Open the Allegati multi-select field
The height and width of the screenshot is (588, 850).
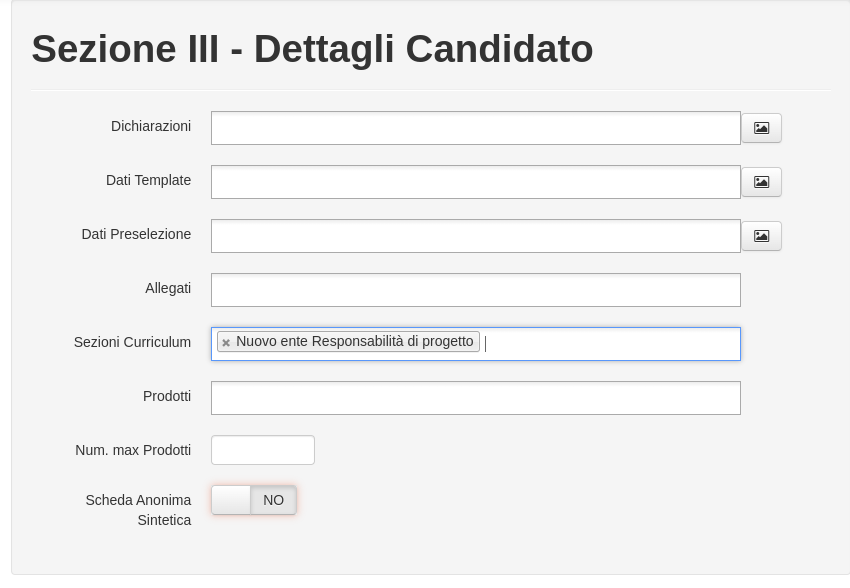pyautogui.click(x=475, y=290)
